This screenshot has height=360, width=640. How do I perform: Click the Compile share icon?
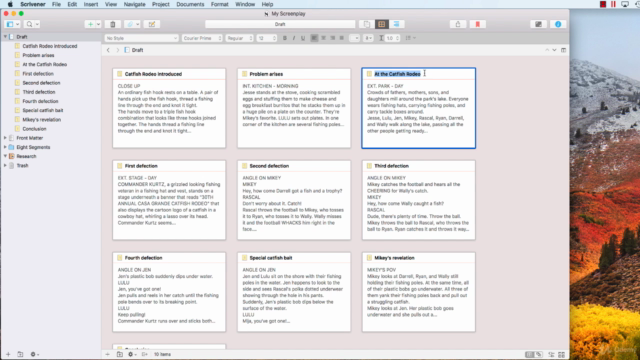(x=458, y=24)
